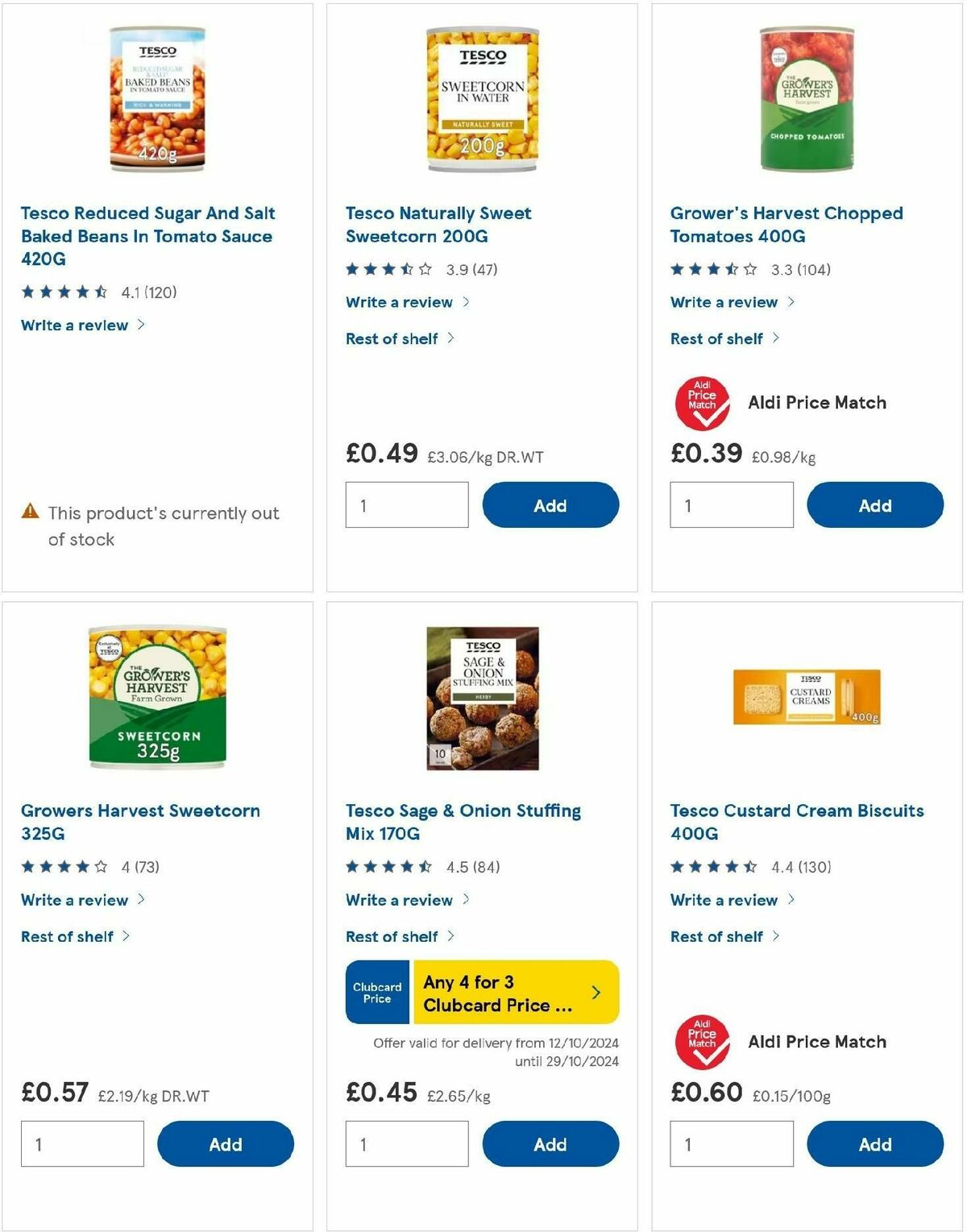The image size is (967, 1232).
Task: Click the Tesco Sage & Onion Stuffing Mix title
Action: point(463,822)
